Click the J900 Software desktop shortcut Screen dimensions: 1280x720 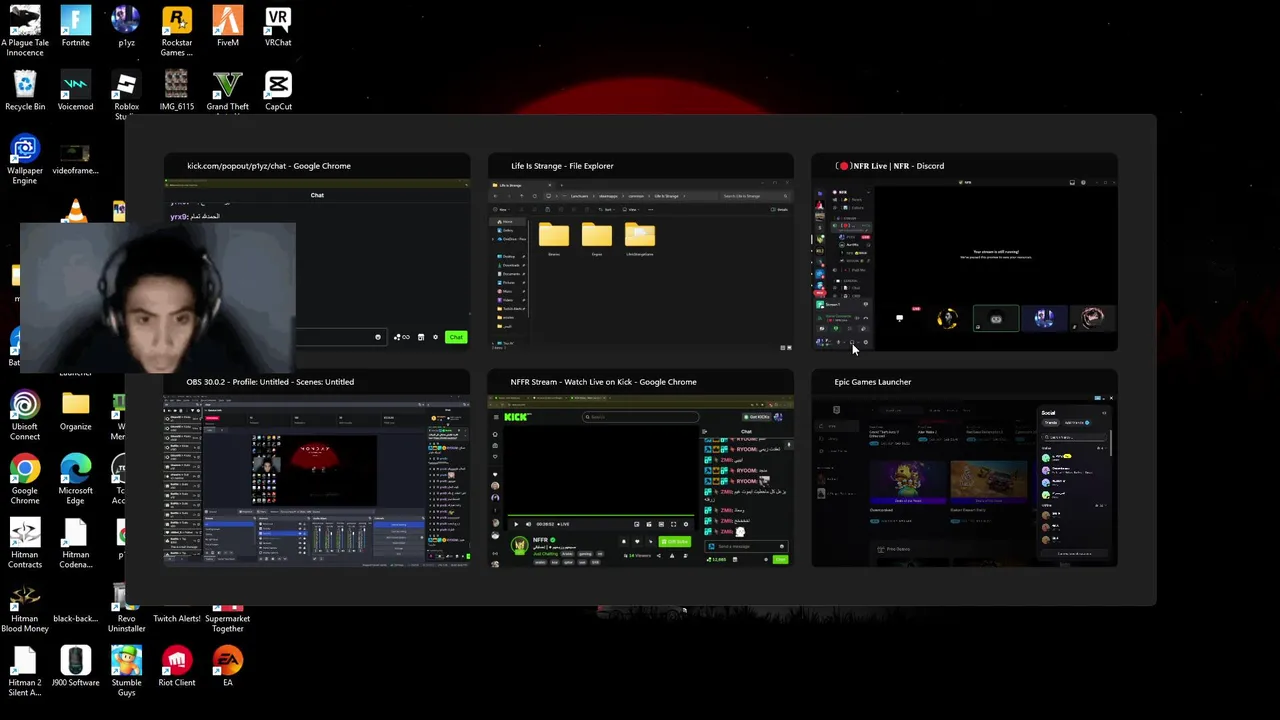pyautogui.click(x=75, y=666)
